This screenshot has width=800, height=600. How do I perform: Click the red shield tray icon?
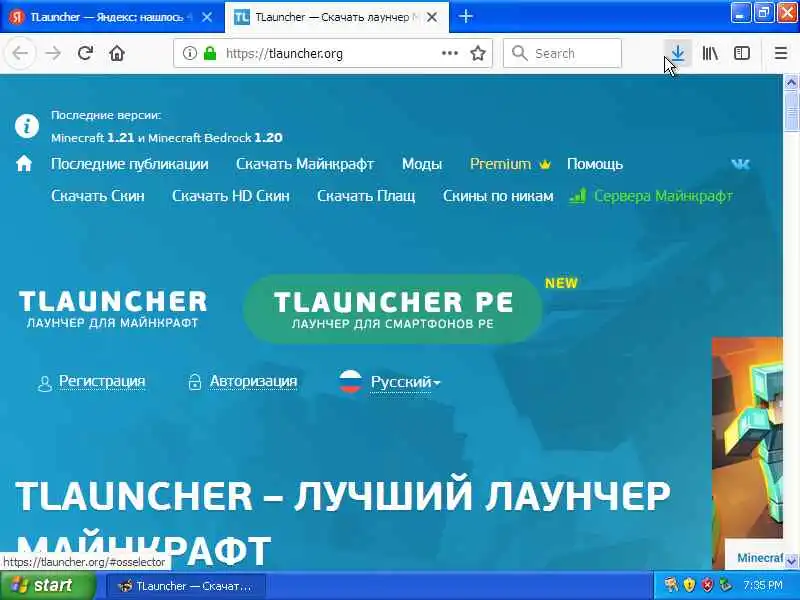coord(707,585)
